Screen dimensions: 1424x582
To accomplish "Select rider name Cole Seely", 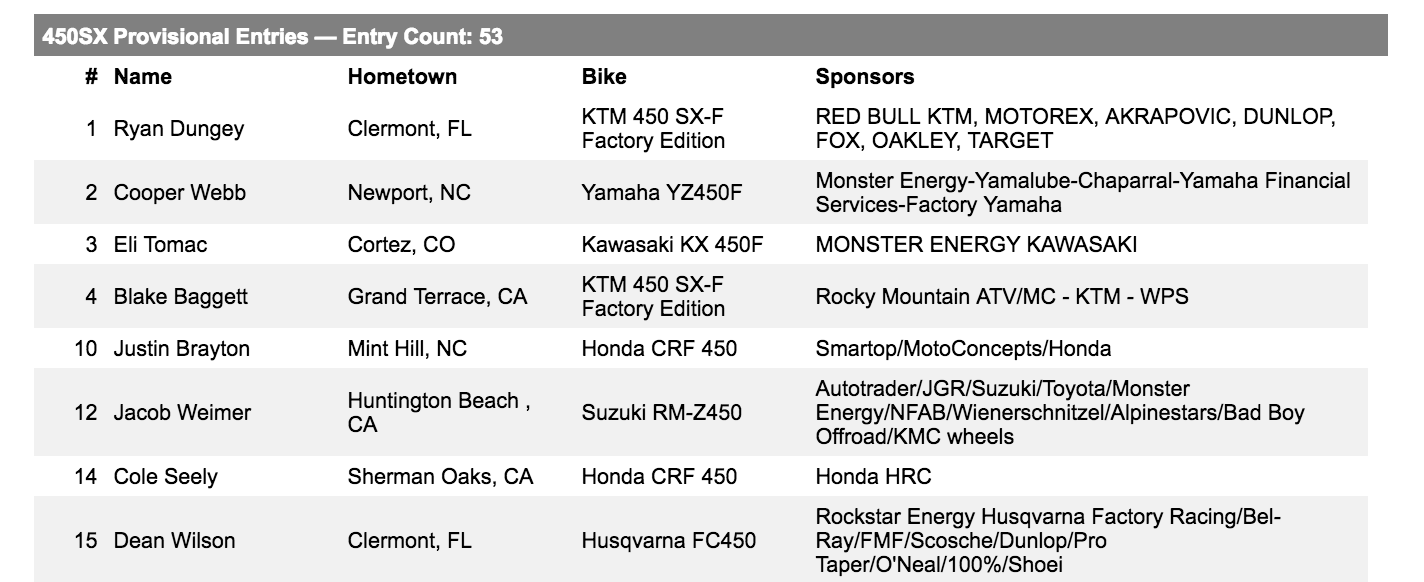I will pos(165,477).
